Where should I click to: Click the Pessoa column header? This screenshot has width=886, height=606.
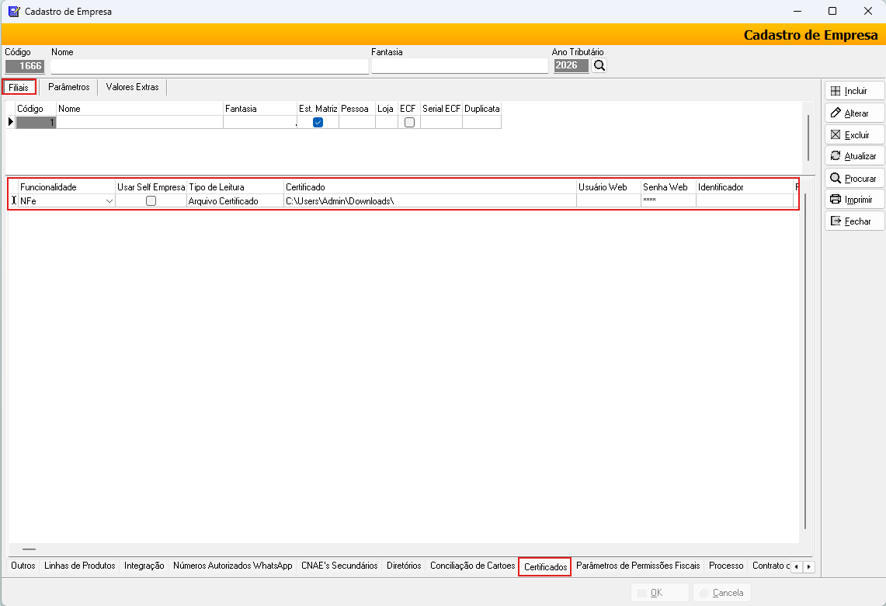(x=357, y=109)
